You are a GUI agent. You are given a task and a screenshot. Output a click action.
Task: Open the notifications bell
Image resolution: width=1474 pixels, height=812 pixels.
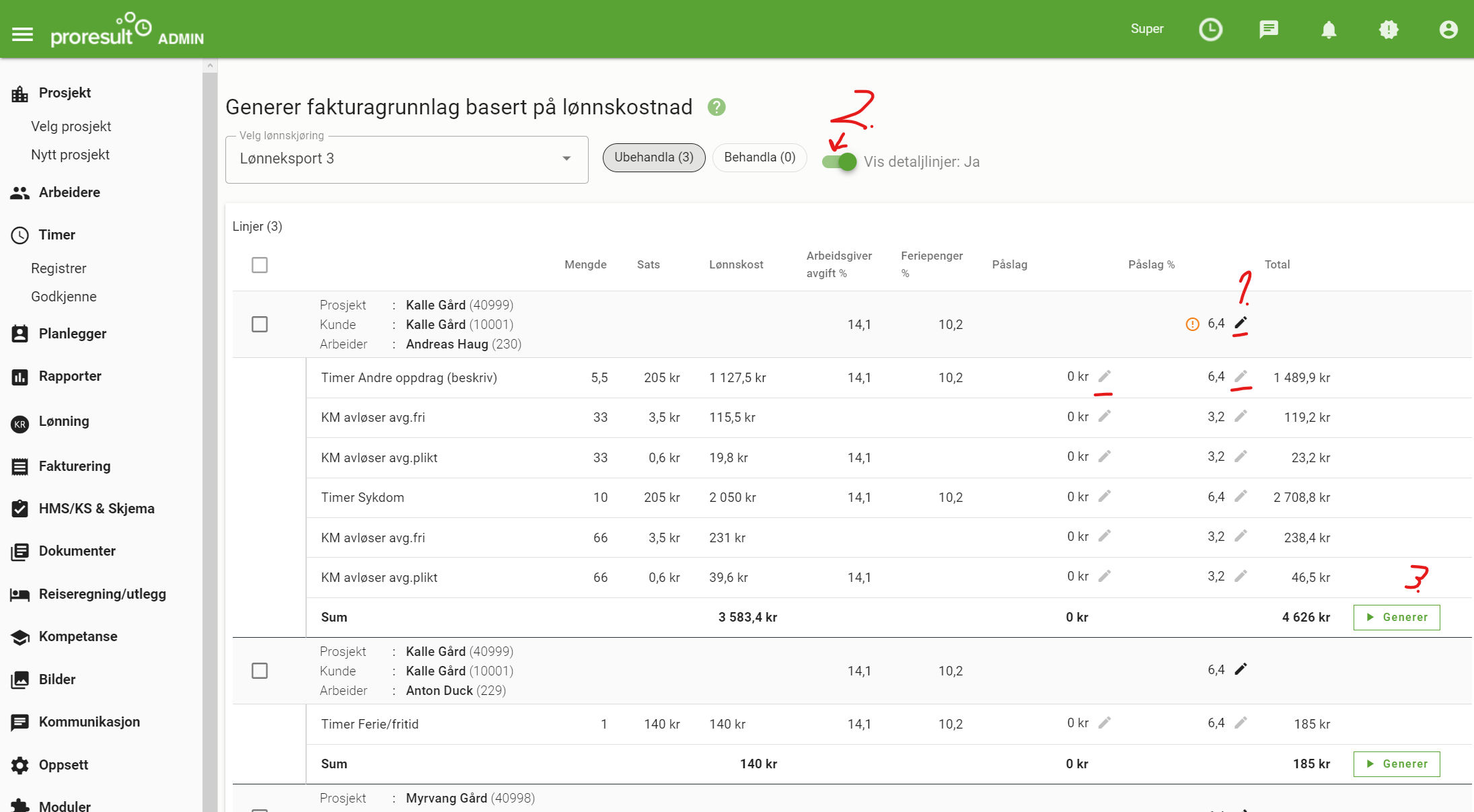point(1329,30)
